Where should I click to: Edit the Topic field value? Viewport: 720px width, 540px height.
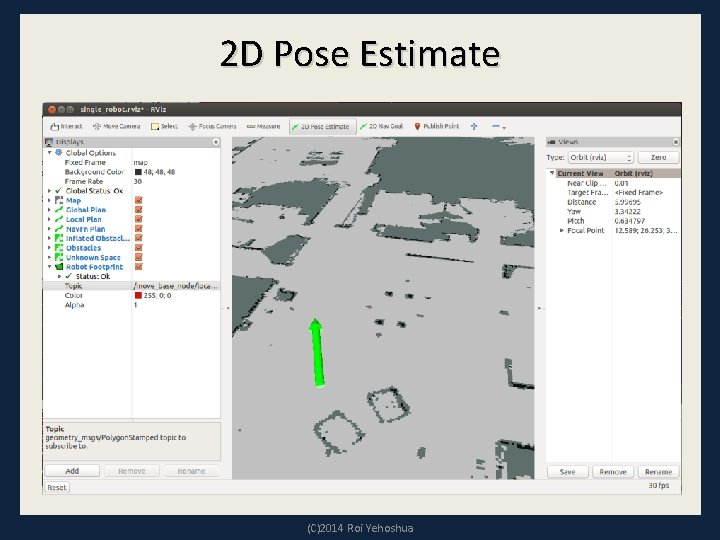pos(176,286)
